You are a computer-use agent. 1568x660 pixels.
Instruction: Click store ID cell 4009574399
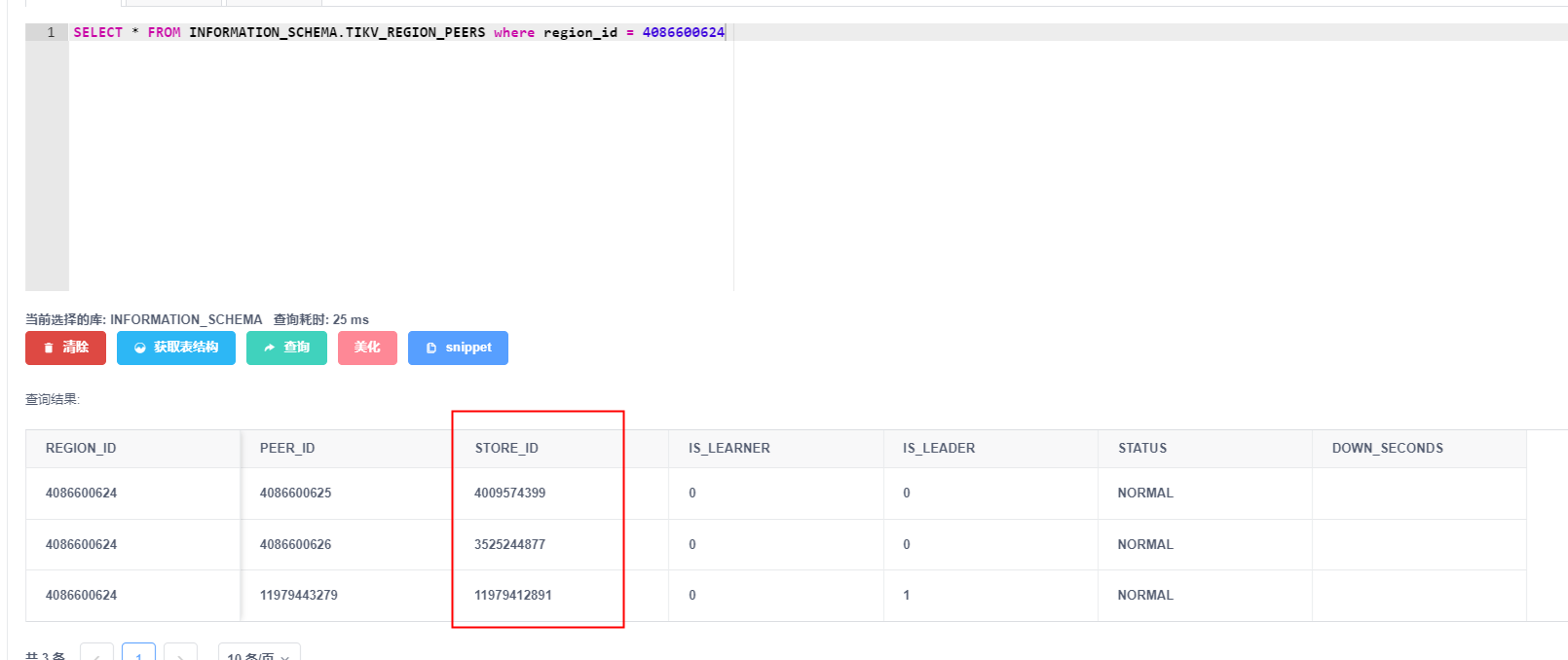pos(510,494)
